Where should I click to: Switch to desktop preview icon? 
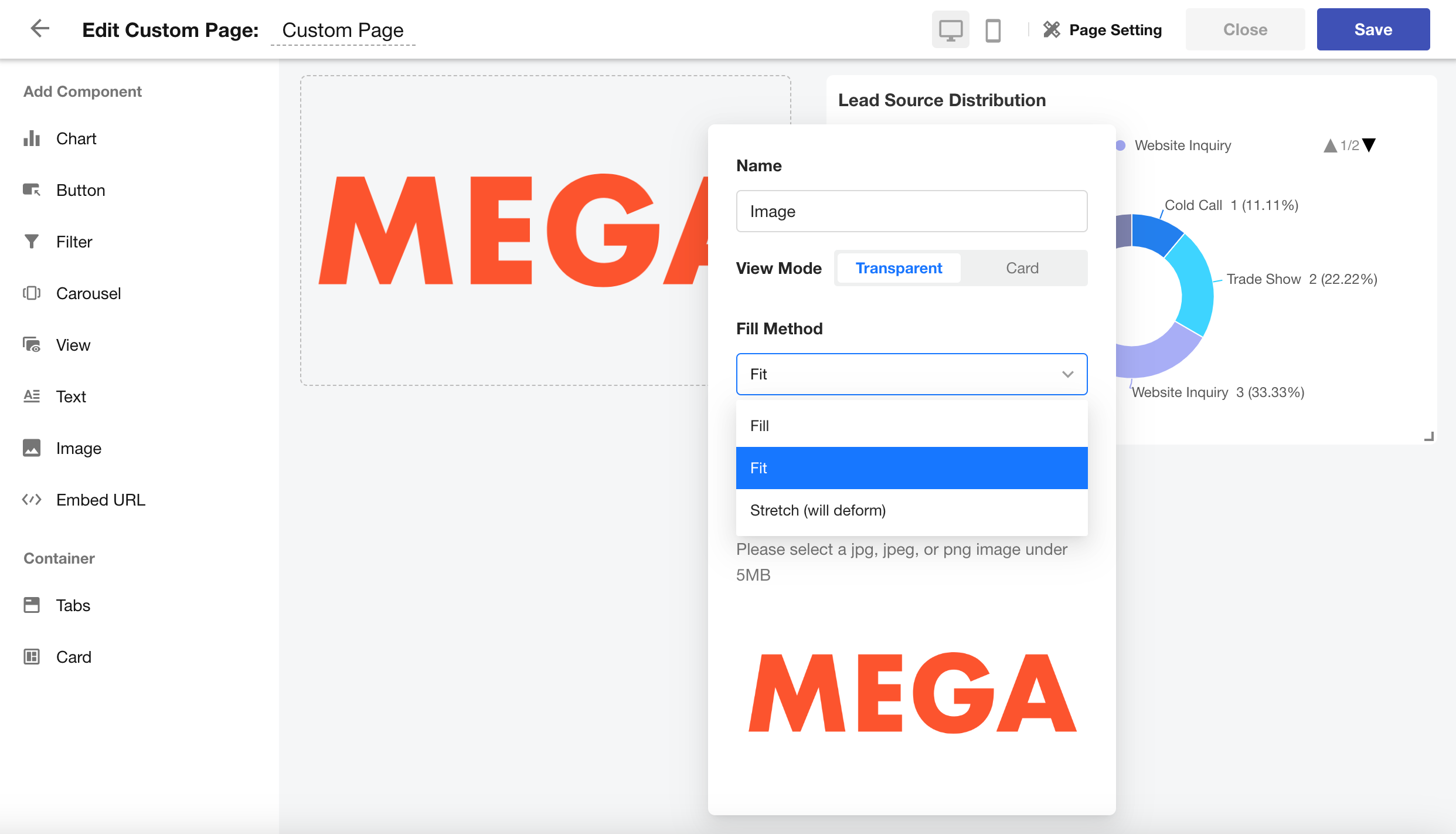point(950,30)
